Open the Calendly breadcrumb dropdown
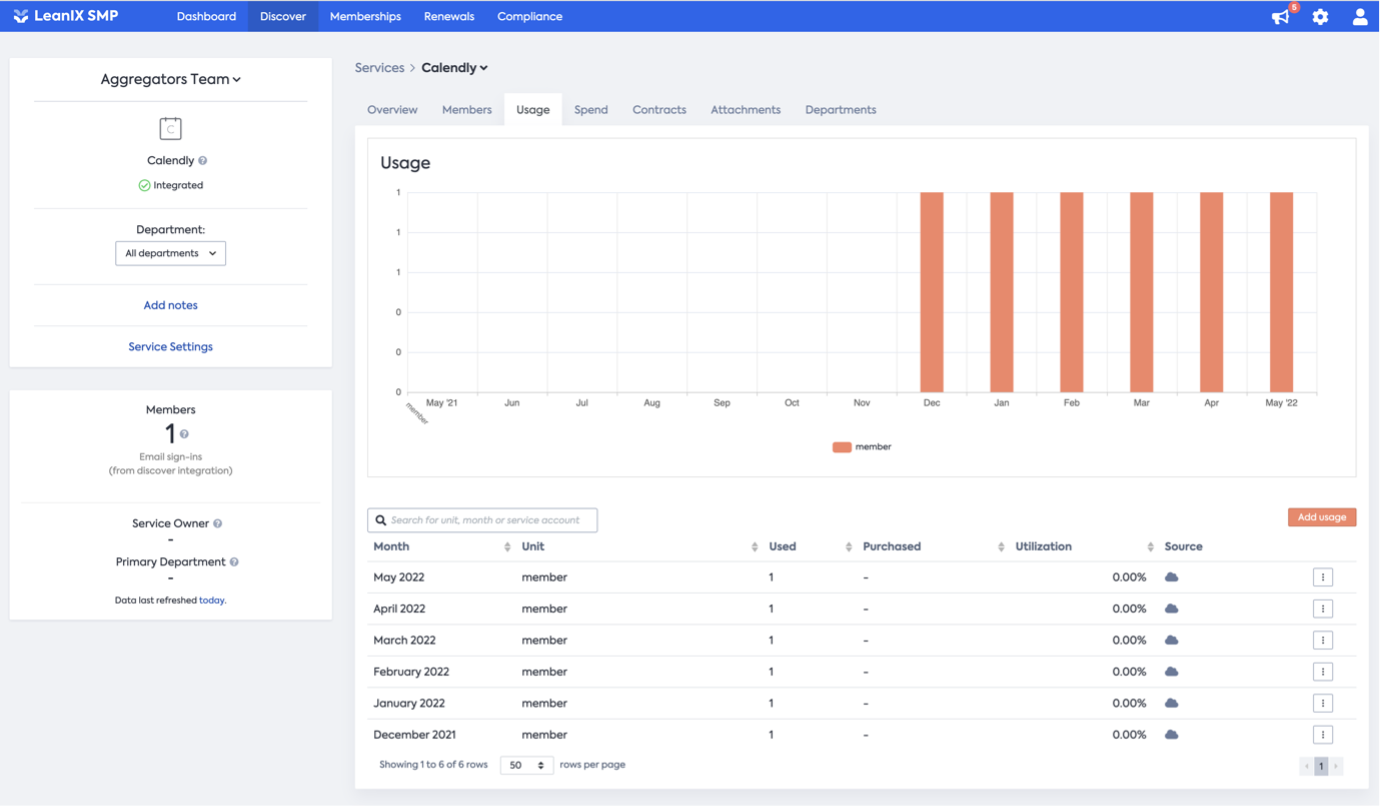This screenshot has height=809, width=1384. coord(457,68)
